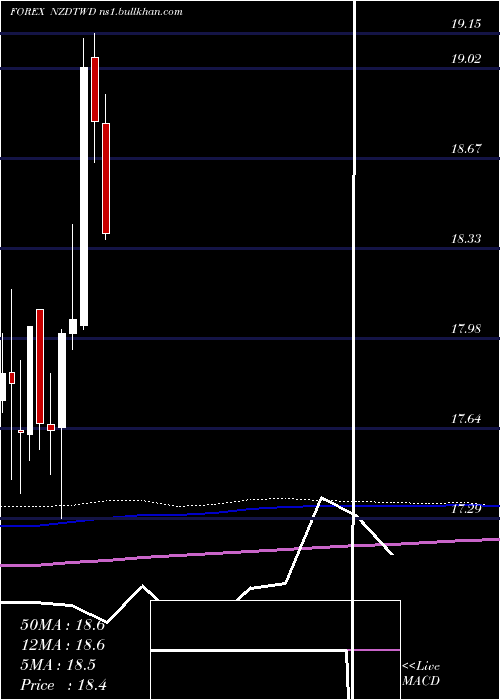
Task: Click the pink moving average line
Action: click(x=250, y=552)
